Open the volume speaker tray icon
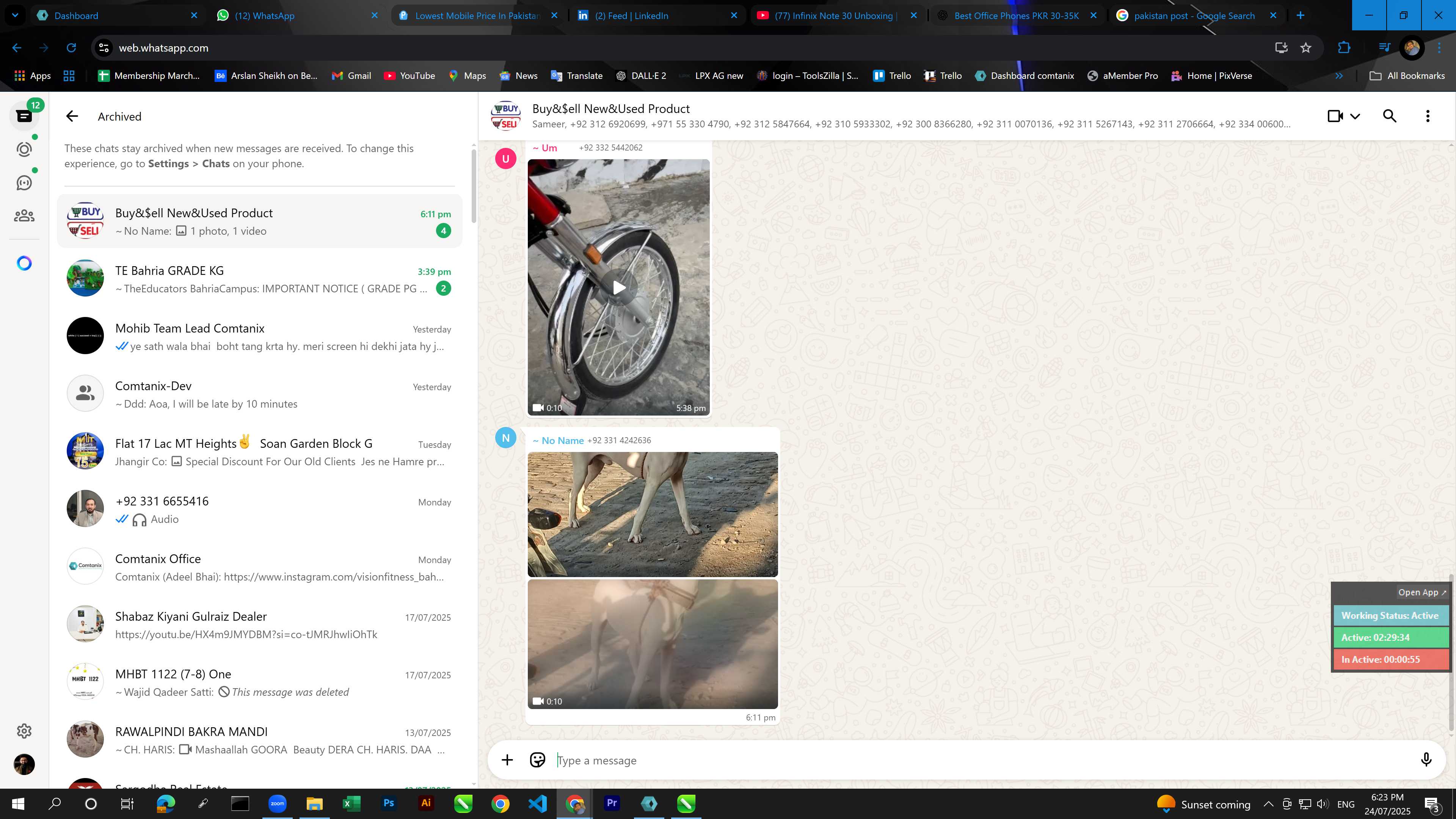Viewport: 1456px width, 819px height. [1322, 804]
